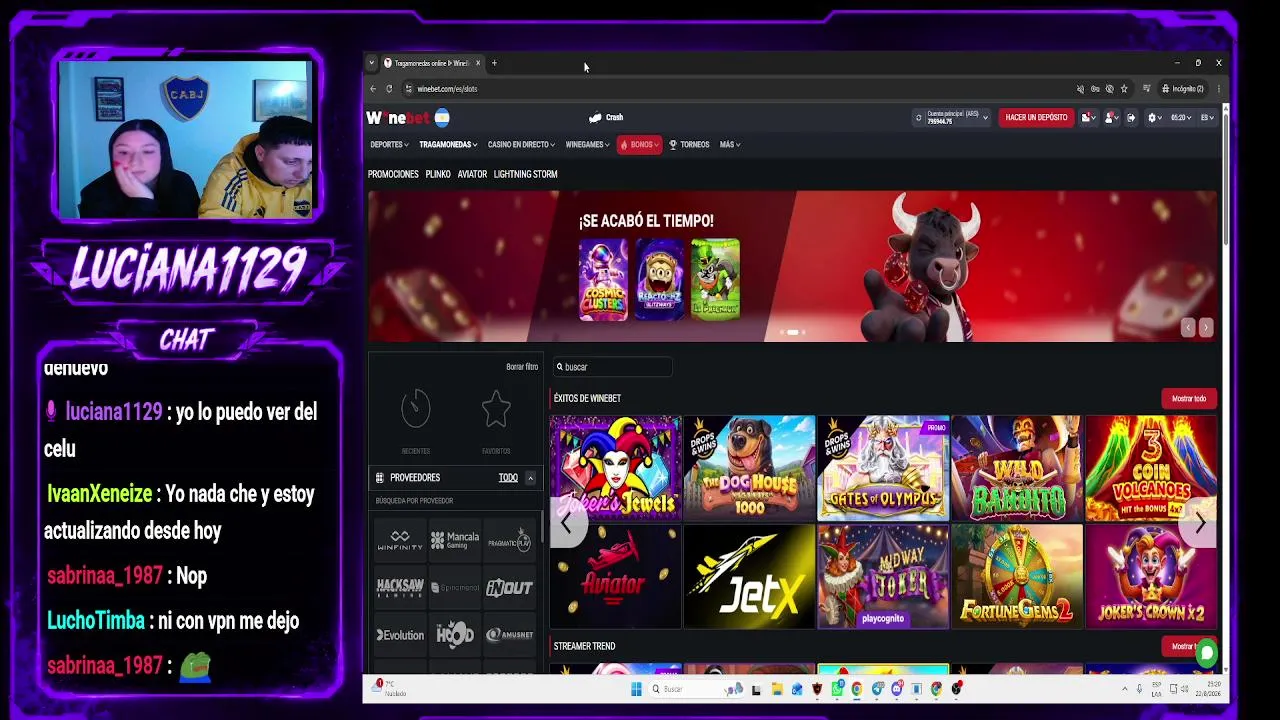Viewport: 1280px width, 720px height.
Task: Click Hacer un Depósito button
Action: point(1036,117)
